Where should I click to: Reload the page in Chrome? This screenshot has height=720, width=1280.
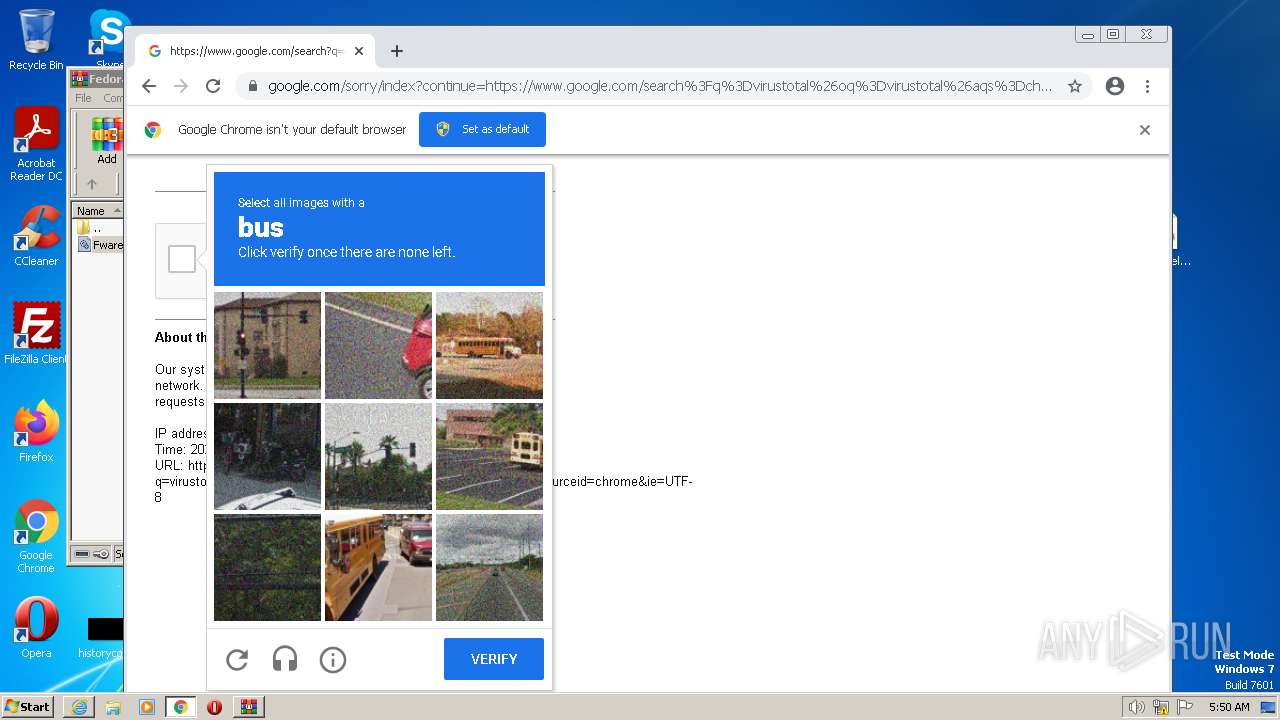213,86
